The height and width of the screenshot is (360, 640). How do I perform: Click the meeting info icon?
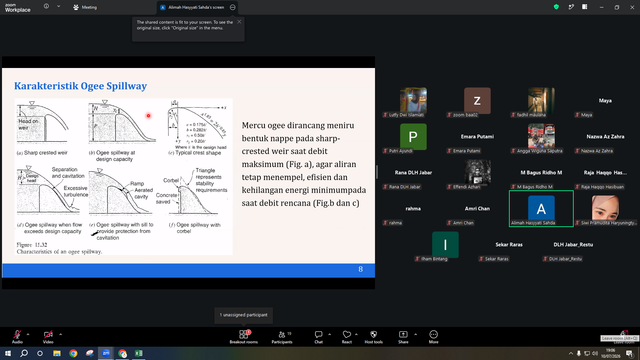(46, 7)
